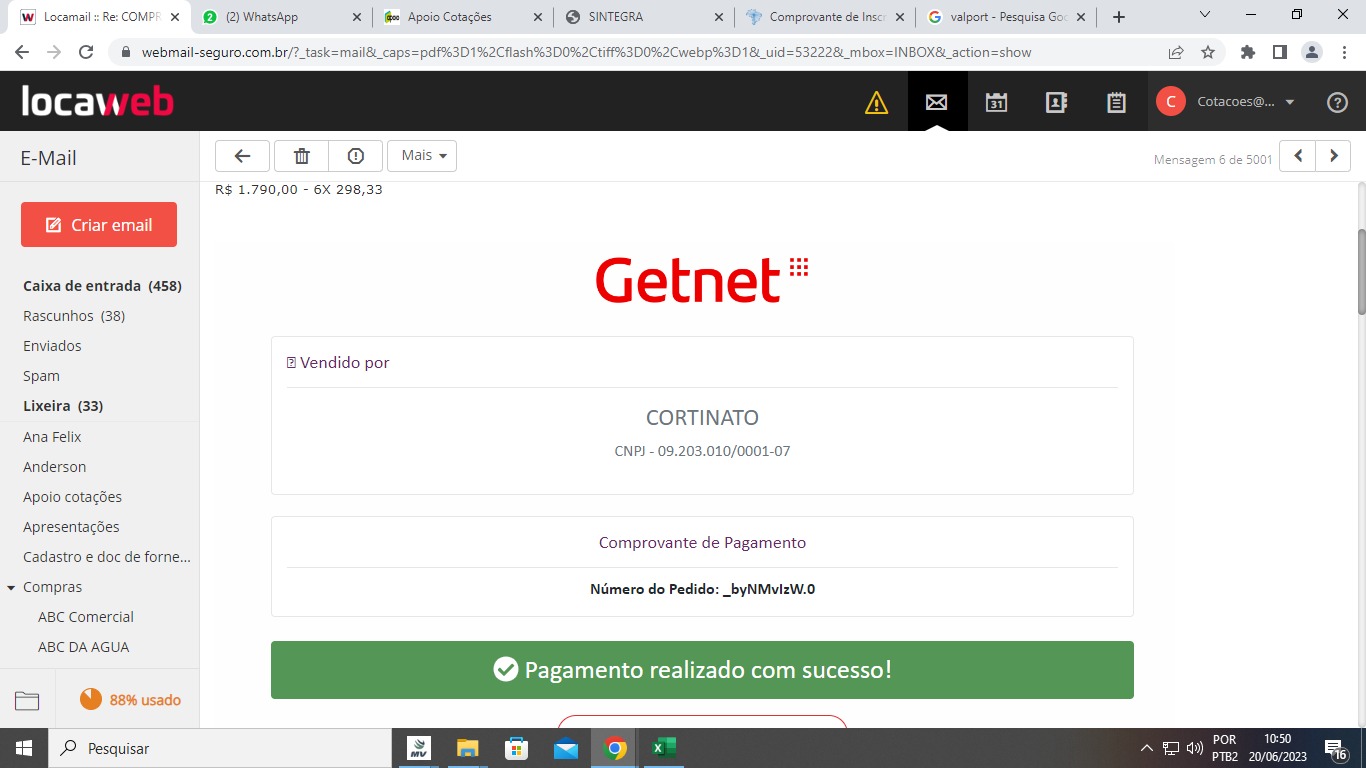Open the calendar icon in header

pyautogui.click(x=996, y=102)
